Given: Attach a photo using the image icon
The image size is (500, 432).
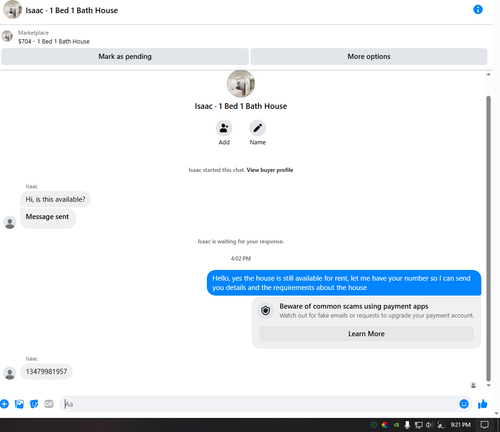Looking at the screenshot, I should (19, 404).
